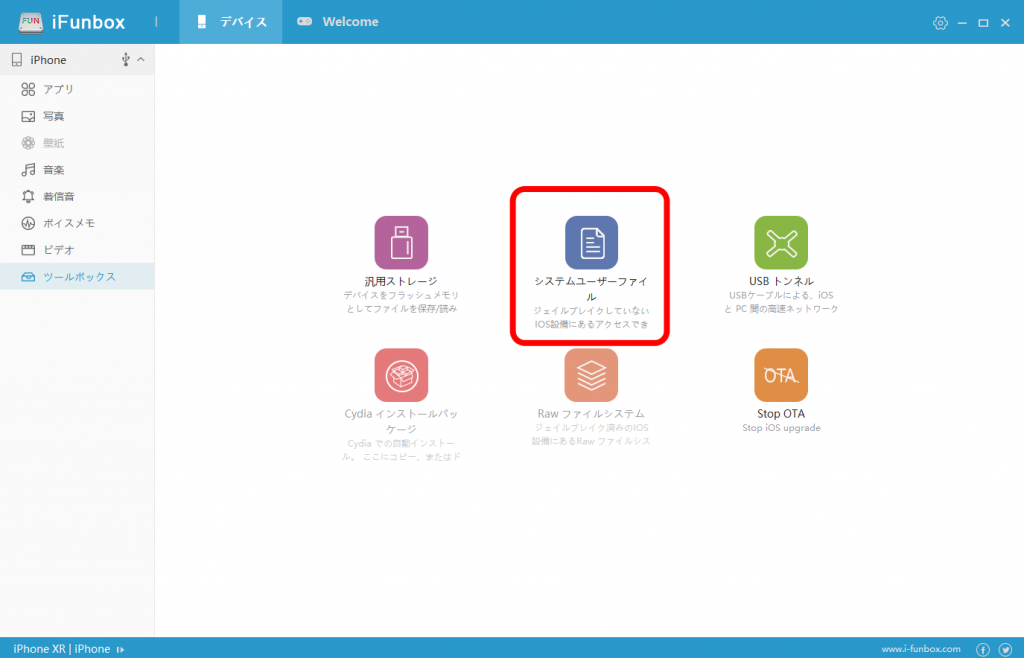Screen dimensions: 1024x658
Task: Click the 汎用ストレージ label text
Action: [401, 281]
